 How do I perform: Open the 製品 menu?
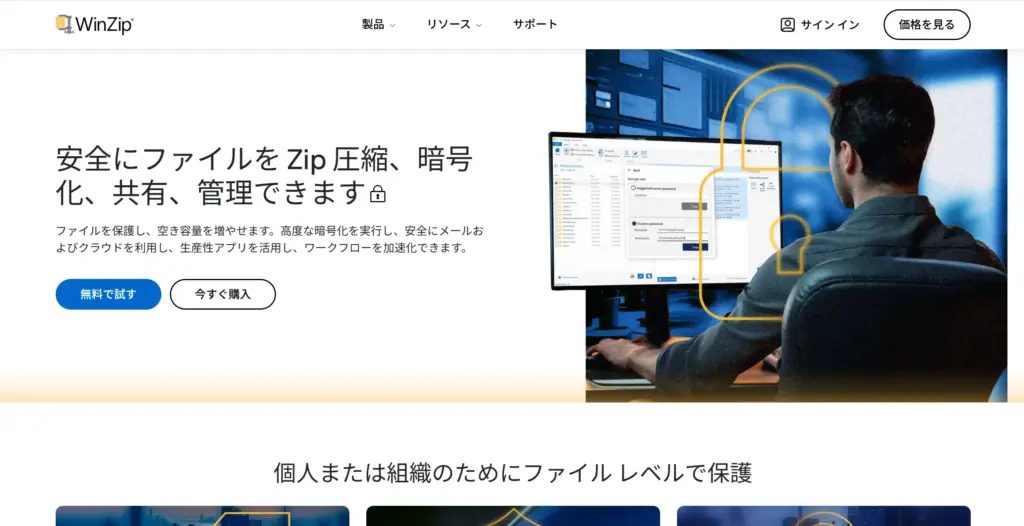pyautogui.click(x=373, y=24)
